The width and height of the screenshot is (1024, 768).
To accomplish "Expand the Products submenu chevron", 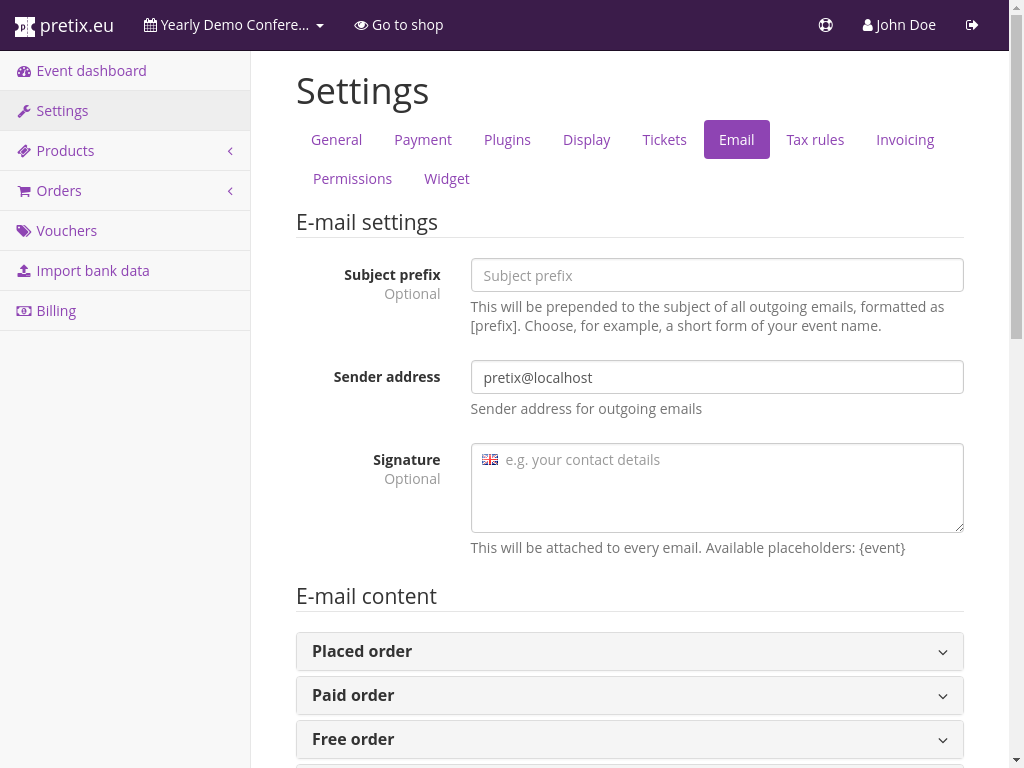I will 230,151.
